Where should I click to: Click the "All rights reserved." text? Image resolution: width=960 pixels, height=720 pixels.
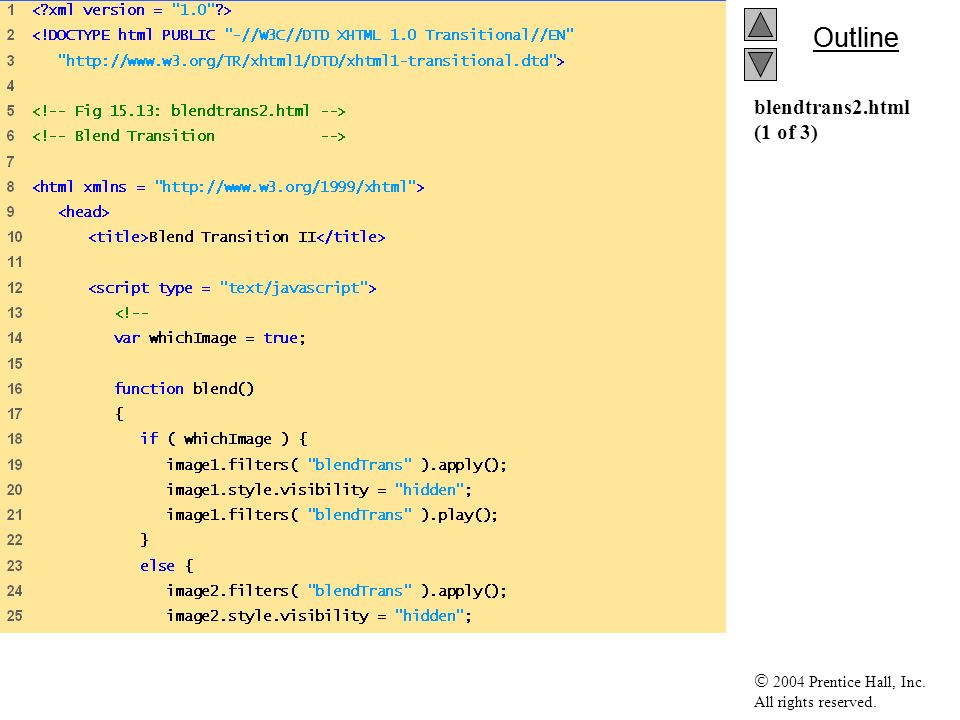(814, 702)
